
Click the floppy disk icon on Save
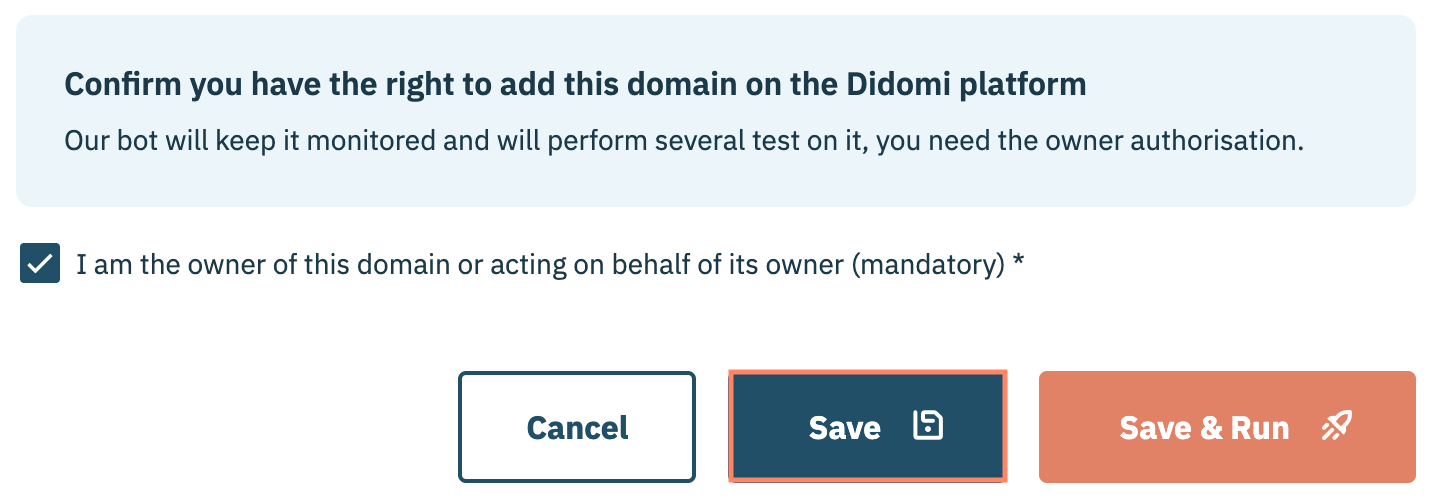[928, 427]
